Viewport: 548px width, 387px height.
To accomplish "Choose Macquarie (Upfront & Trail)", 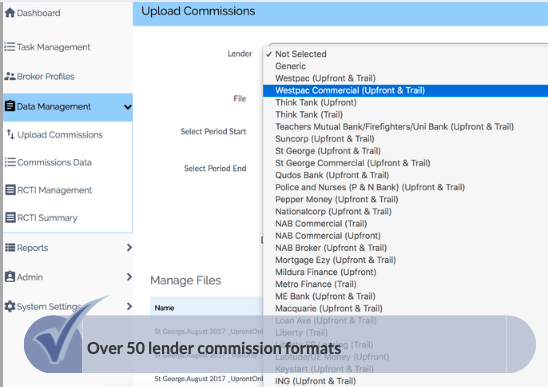I will pos(329,308).
